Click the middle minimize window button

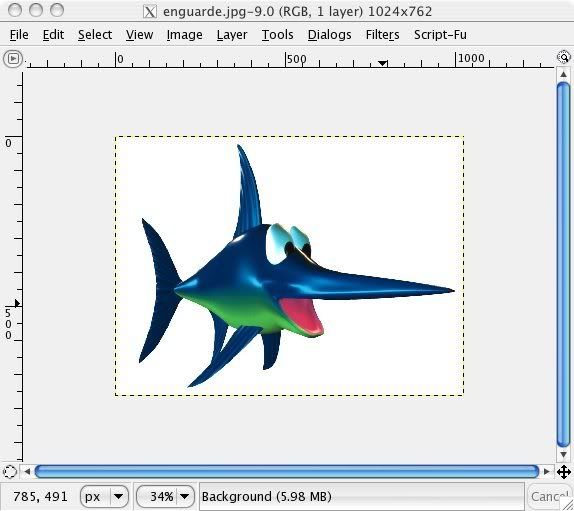(36, 10)
